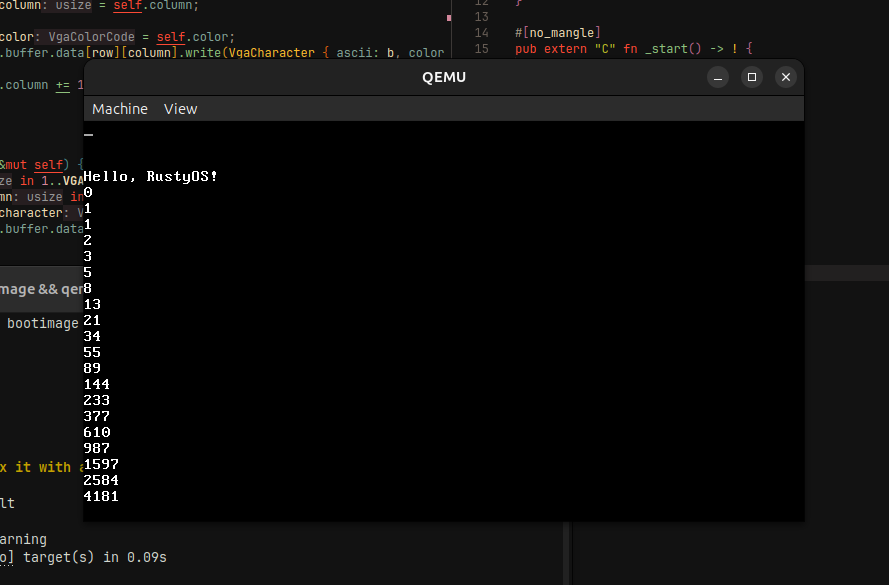The image size is (889, 585).
Task: Click the number 987 in QEMU output
Action: [x=96, y=448]
